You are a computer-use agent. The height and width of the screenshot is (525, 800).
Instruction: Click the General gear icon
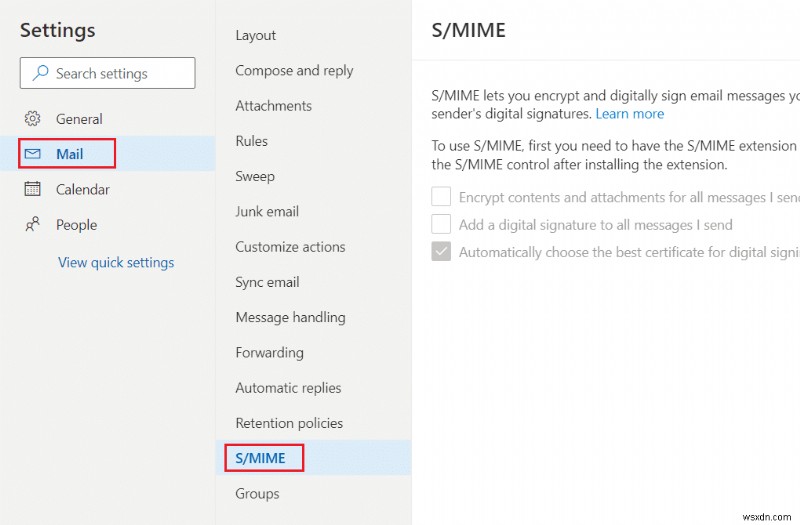point(33,119)
